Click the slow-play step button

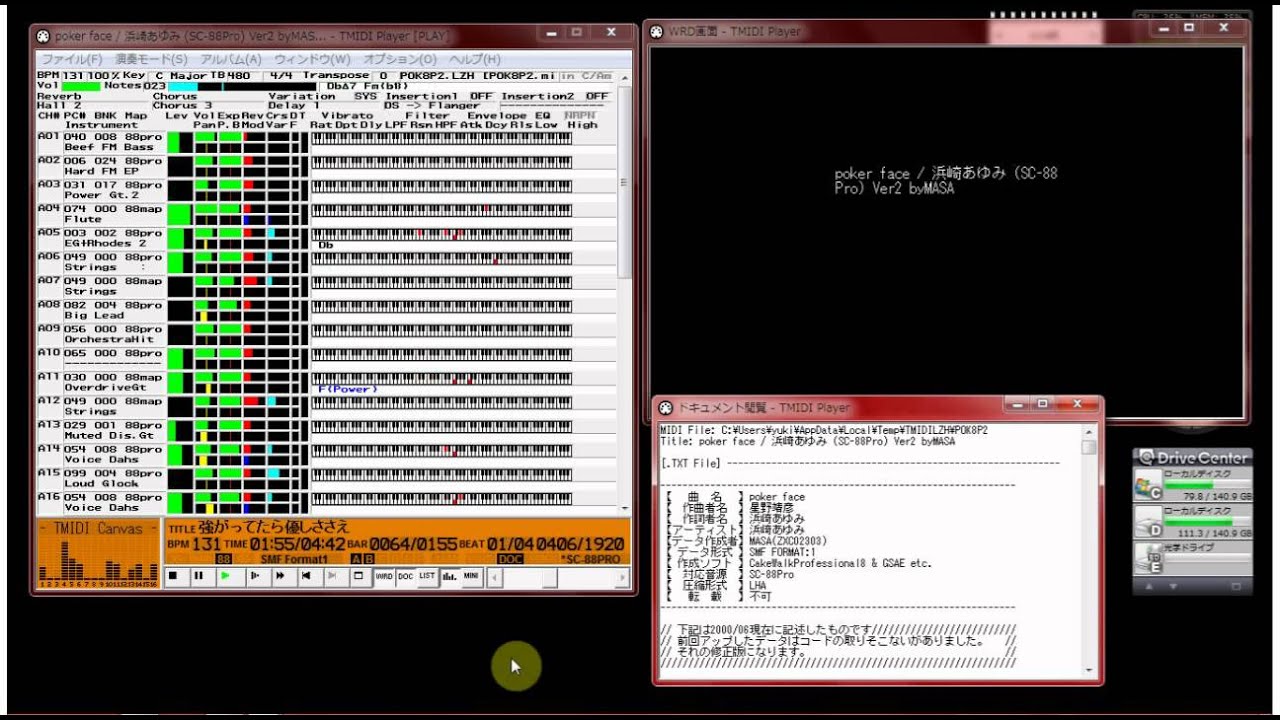[x=252, y=576]
